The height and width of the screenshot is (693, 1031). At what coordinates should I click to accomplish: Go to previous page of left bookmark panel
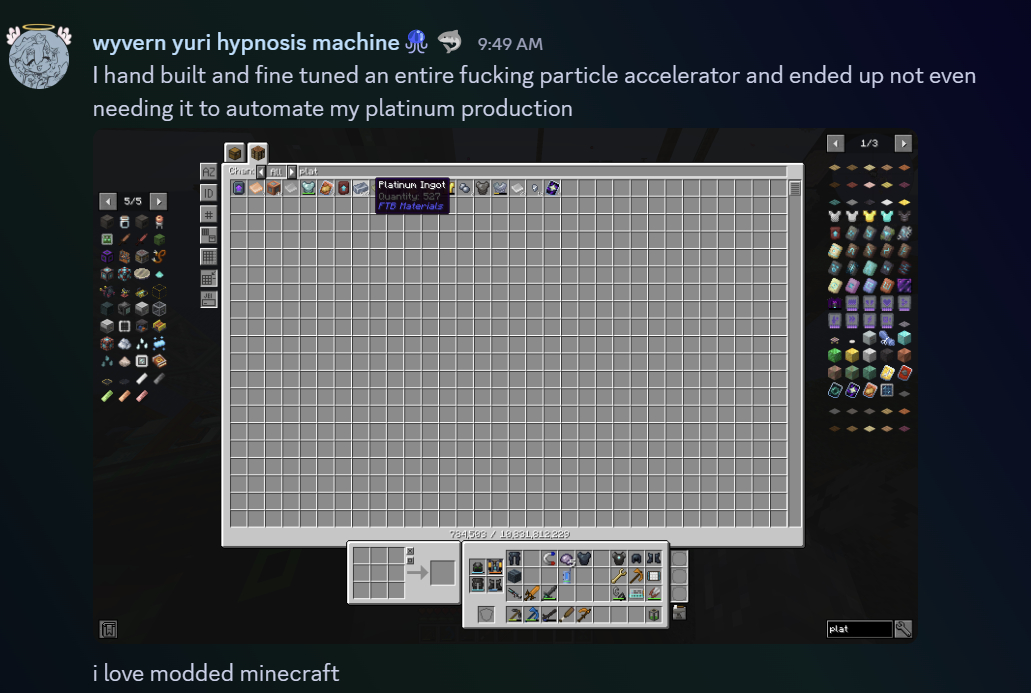tap(106, 201)
